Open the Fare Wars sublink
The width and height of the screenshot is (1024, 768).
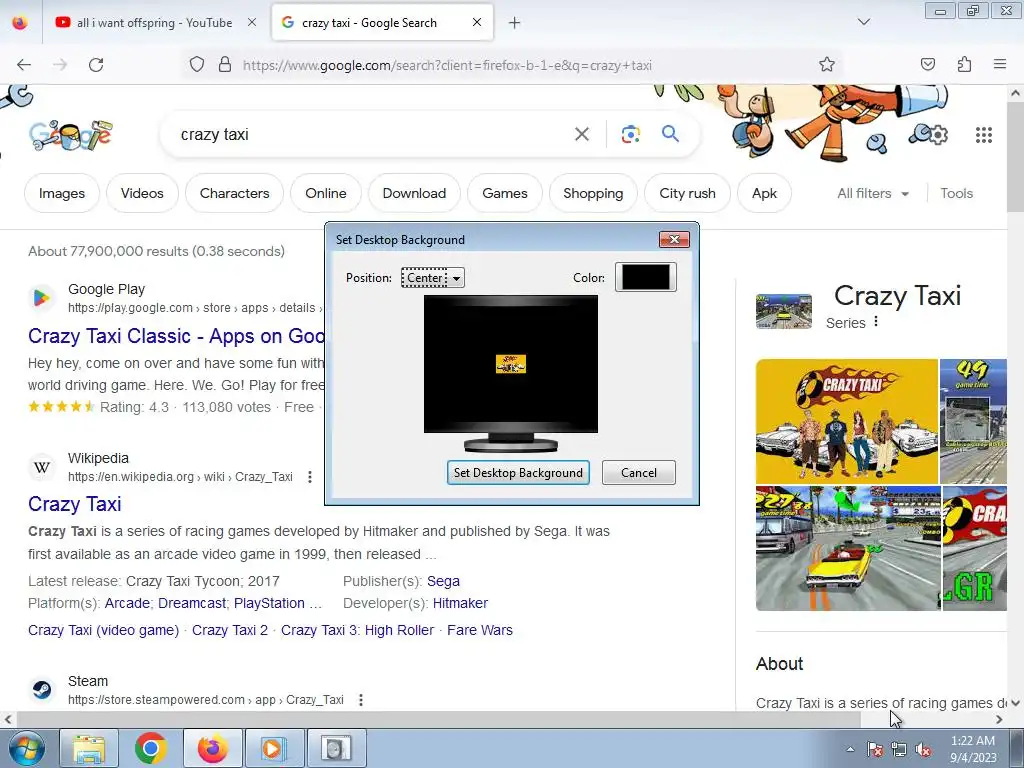tap(480, 630)
